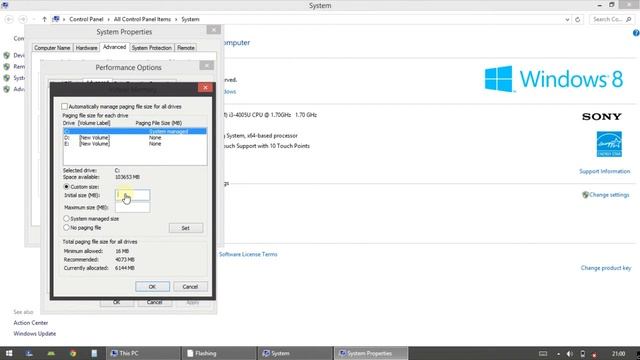
Task: Switch to System taskbar window
Action: tap(295, 353)
